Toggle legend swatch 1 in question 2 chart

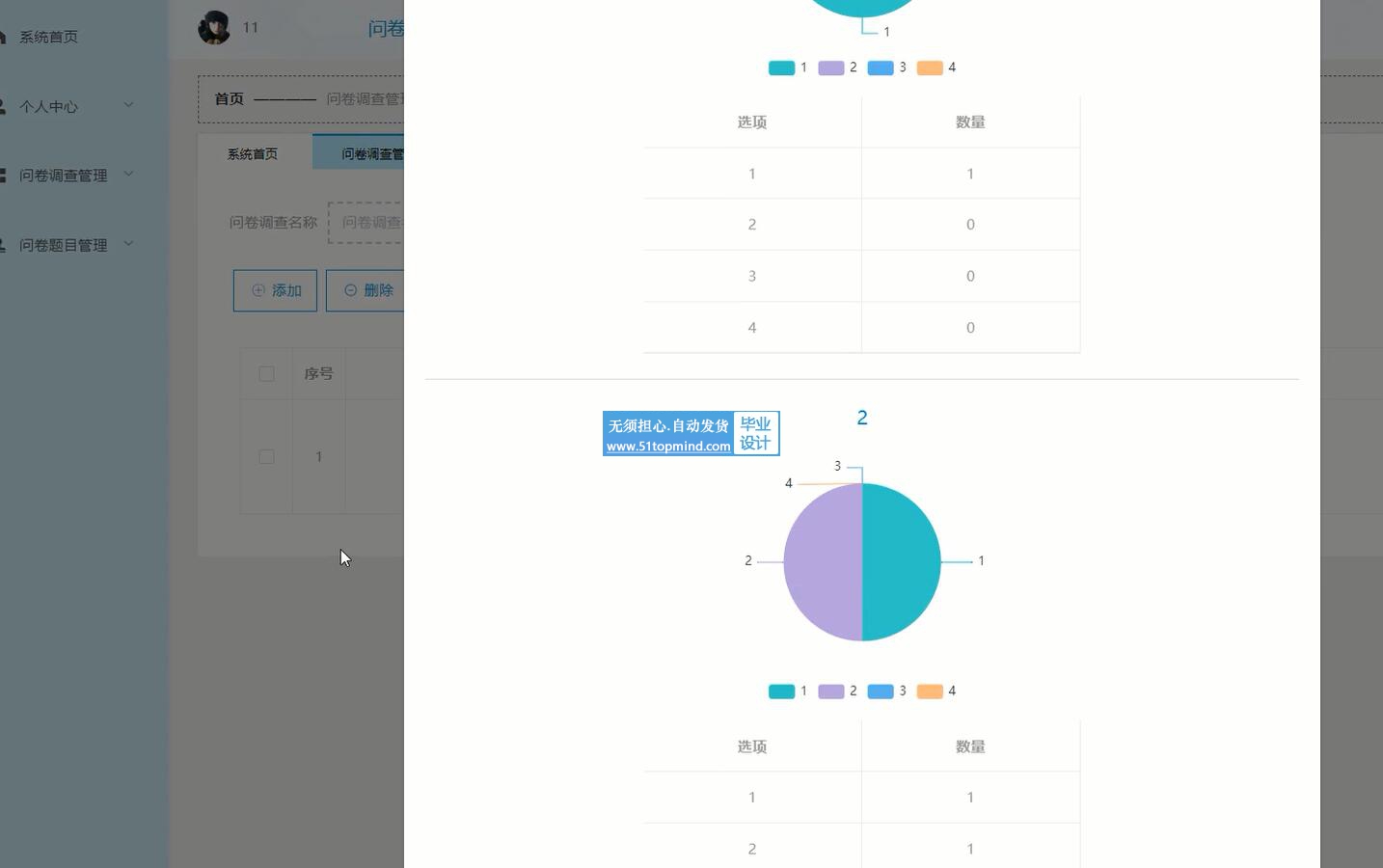[781, 691]
